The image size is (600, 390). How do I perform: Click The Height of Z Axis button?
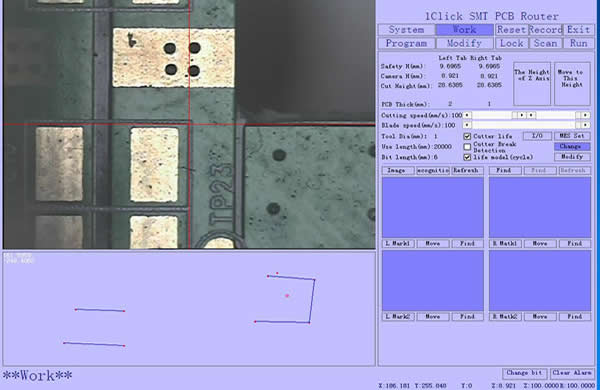pyautogui.click(x=532, y=84)
